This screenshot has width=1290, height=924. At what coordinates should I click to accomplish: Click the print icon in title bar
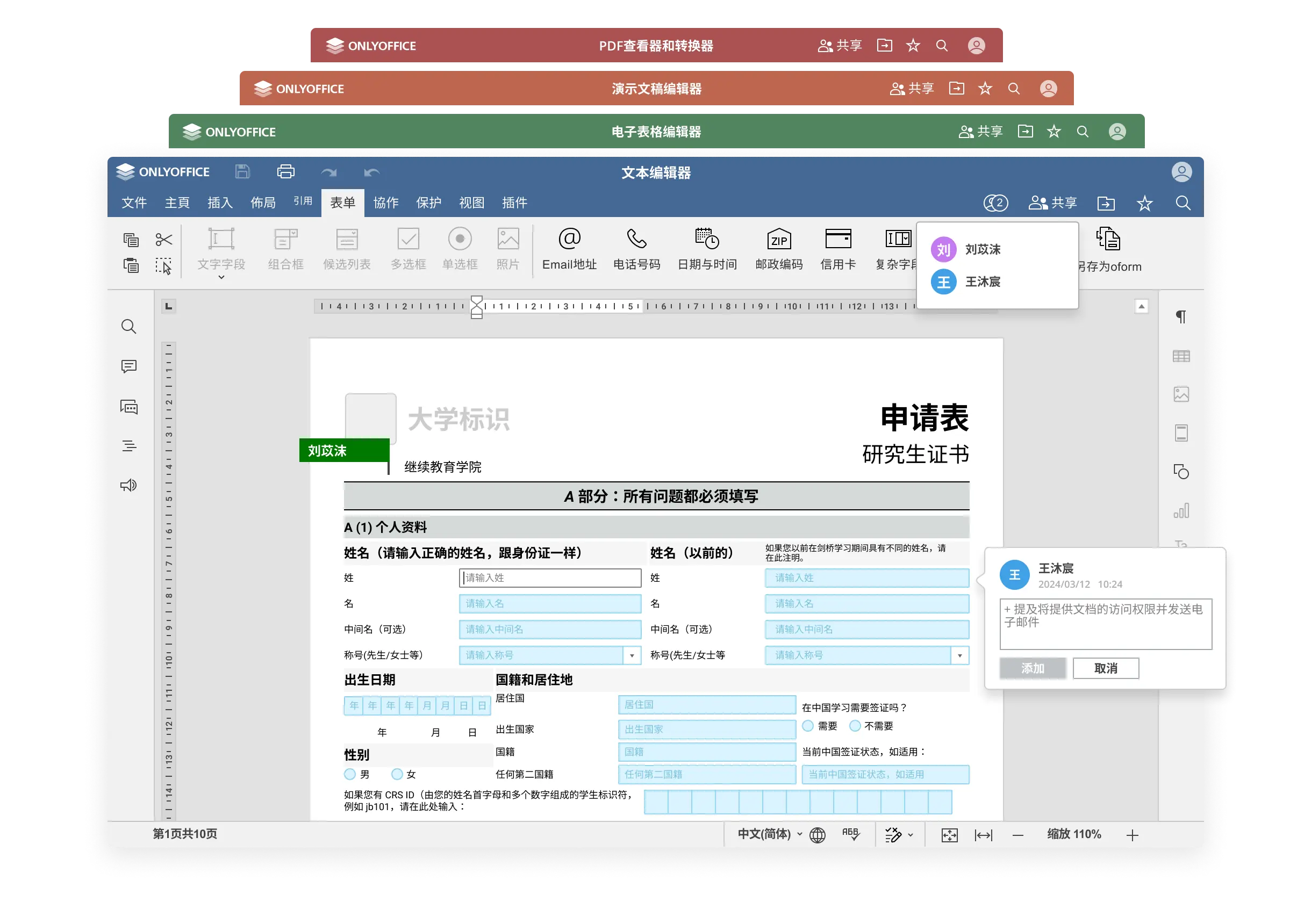click(285, 172)
